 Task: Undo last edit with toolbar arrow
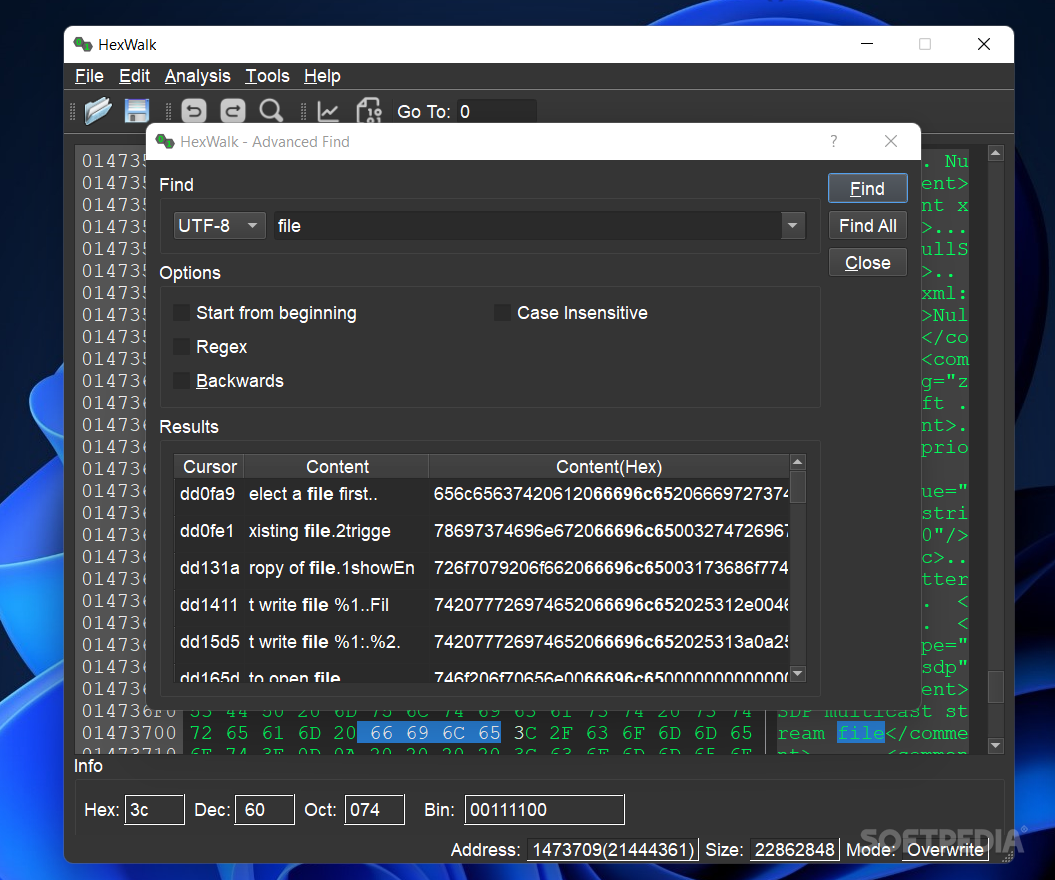pyautogui.click(x=194, y=111)
